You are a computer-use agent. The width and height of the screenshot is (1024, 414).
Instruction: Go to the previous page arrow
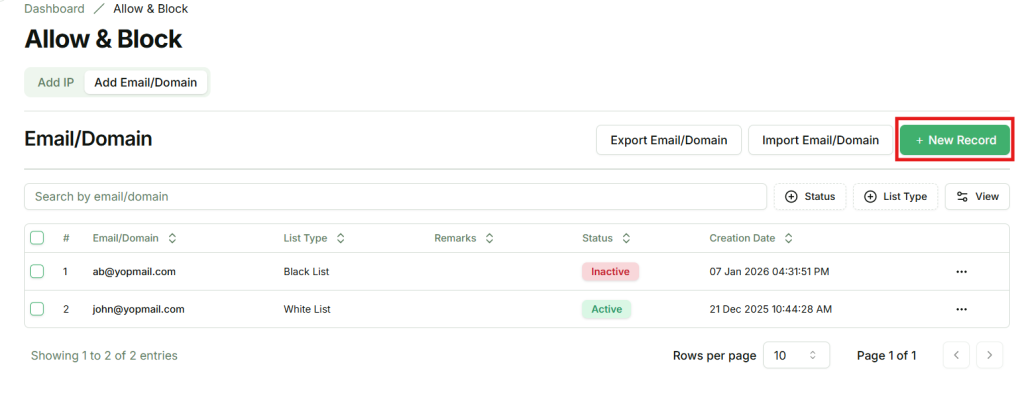pos(956,355)
